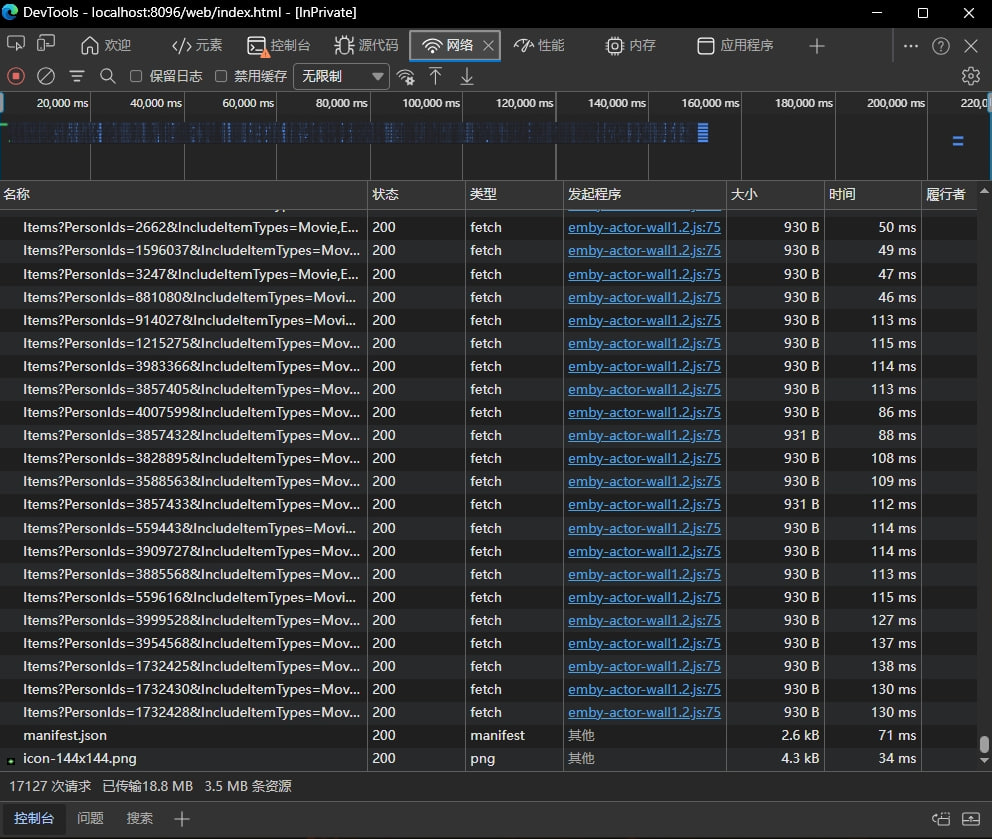Open the 性能 tab
The image size is (992, 839).
coord(538,46)
